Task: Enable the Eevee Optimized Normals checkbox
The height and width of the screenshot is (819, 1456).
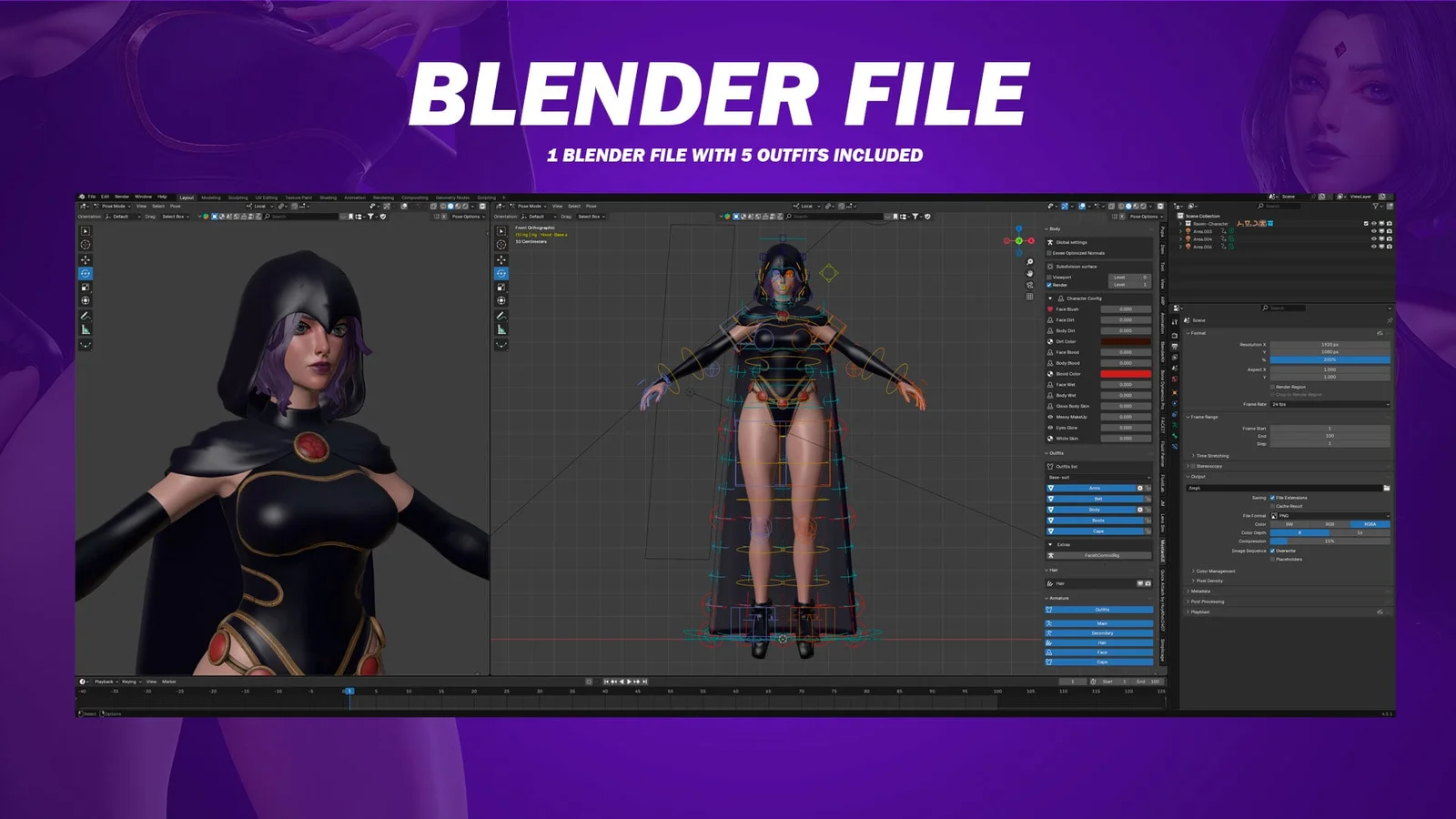Action: [x=1048, y=253]
